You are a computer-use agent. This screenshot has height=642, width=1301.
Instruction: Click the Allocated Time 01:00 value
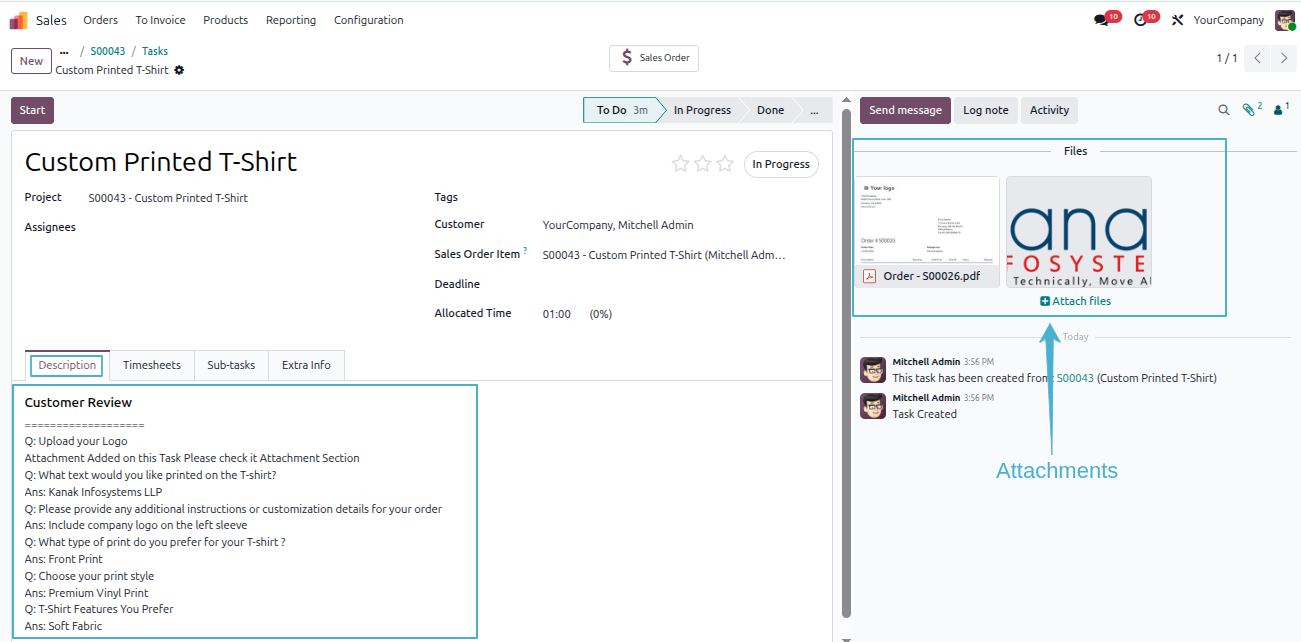pyautogui.click(x=557, y=314)
